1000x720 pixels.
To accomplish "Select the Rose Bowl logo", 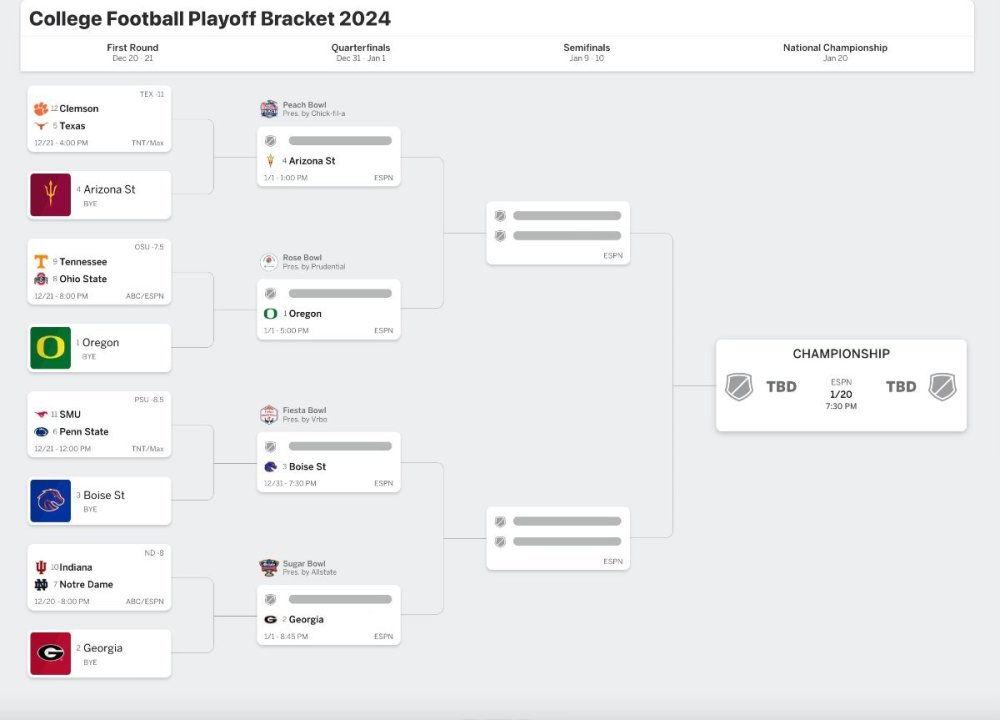I will pos(269,261).
